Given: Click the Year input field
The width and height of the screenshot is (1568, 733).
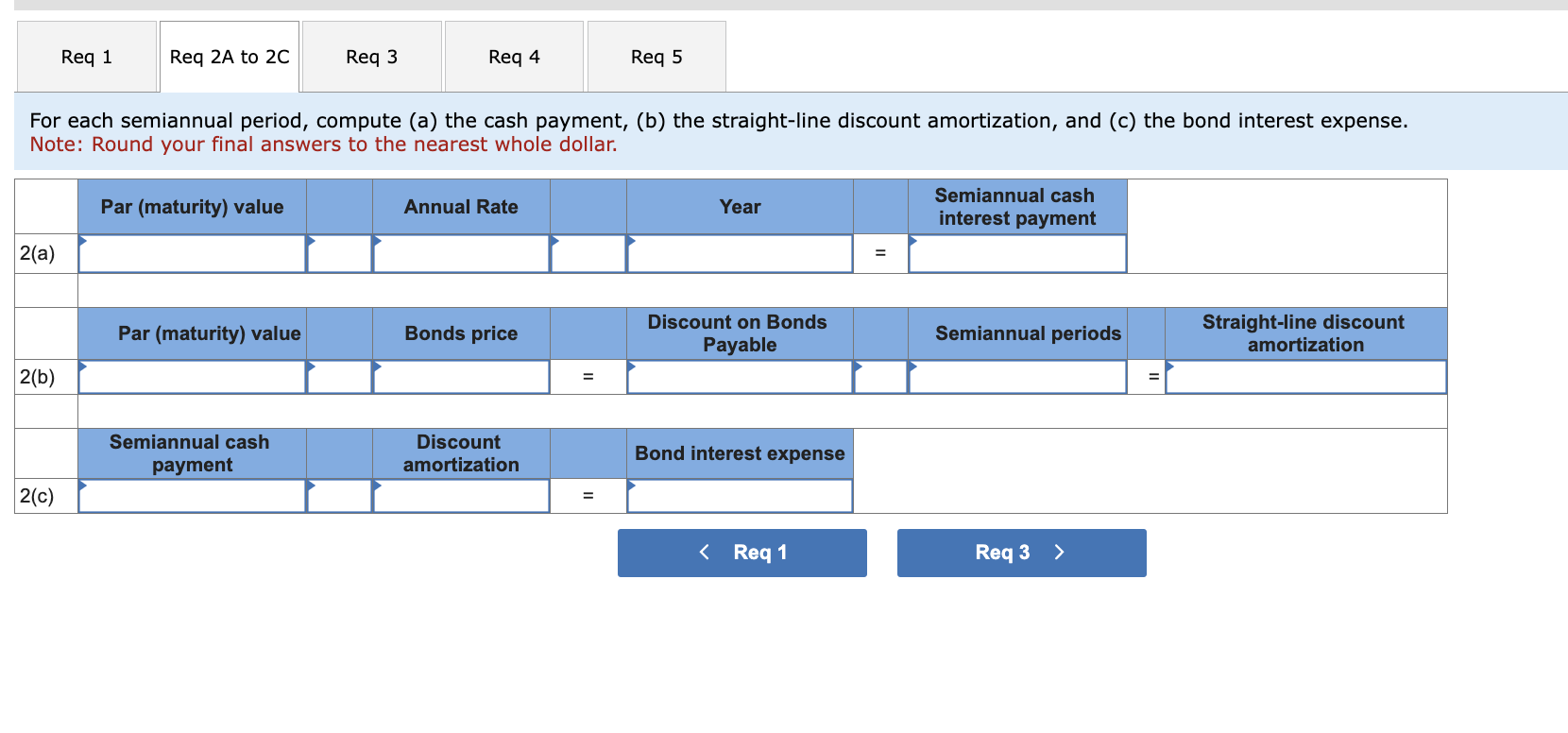Looking at the screenshot, I should 739,253.
